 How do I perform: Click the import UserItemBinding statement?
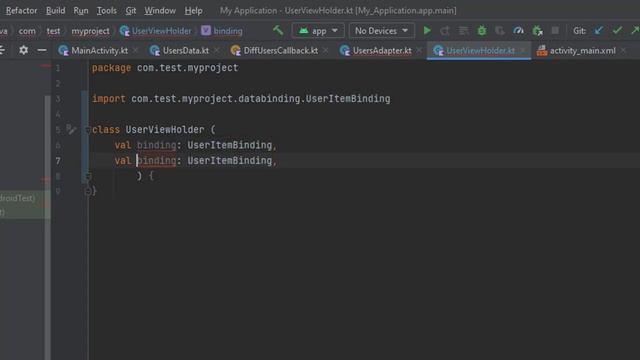(x=241, y=99)
